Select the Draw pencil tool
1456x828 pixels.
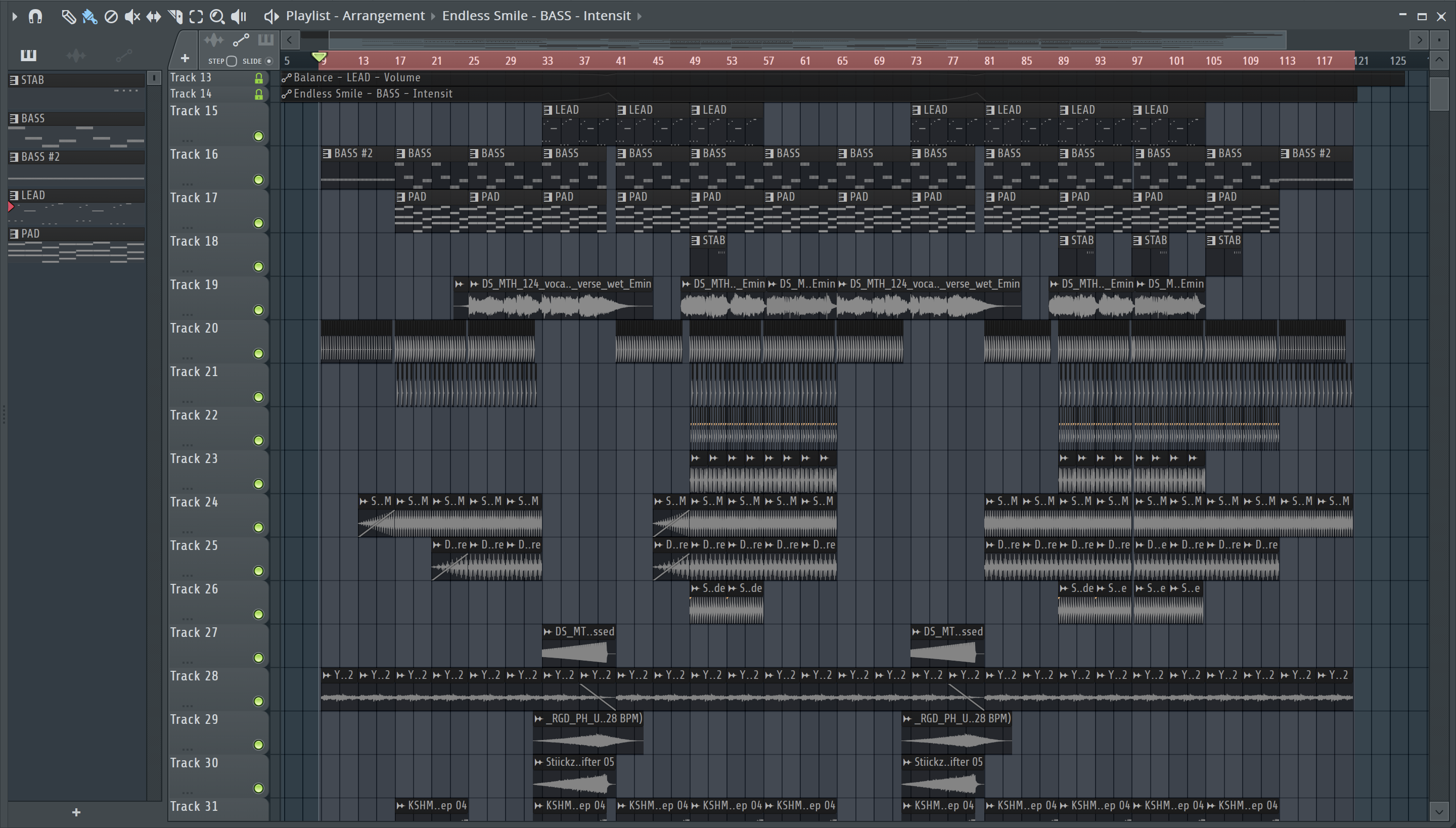pos(68,17)
